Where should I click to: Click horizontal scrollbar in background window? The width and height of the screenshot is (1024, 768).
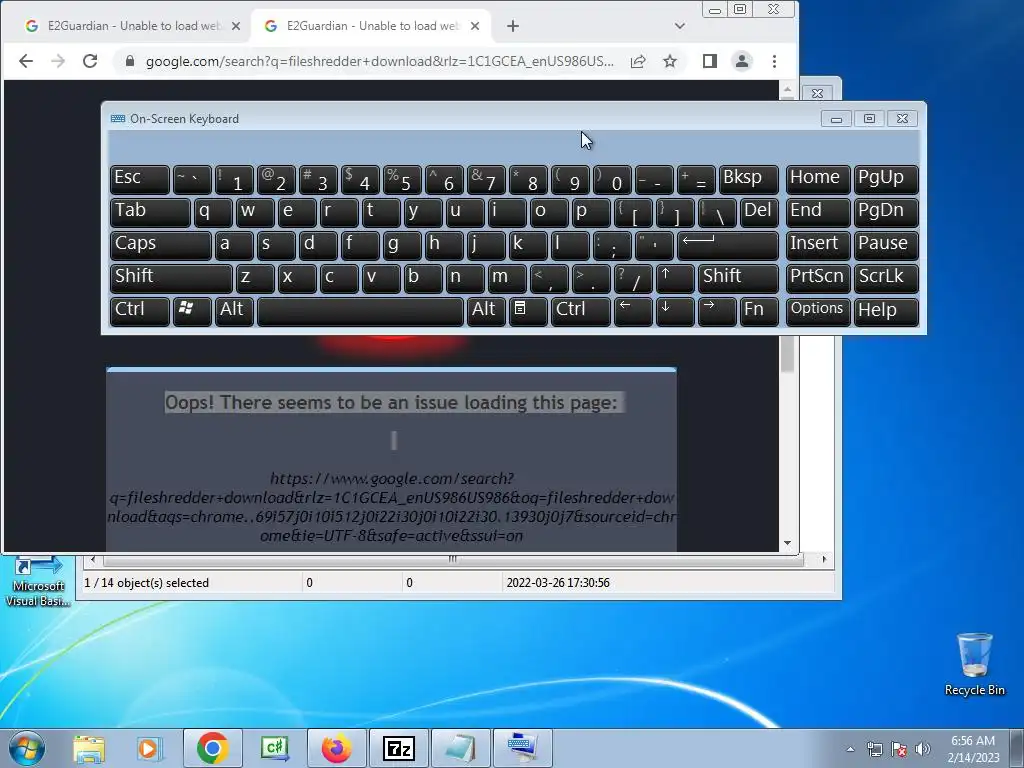pyautogui.click(x=453, y=560)
